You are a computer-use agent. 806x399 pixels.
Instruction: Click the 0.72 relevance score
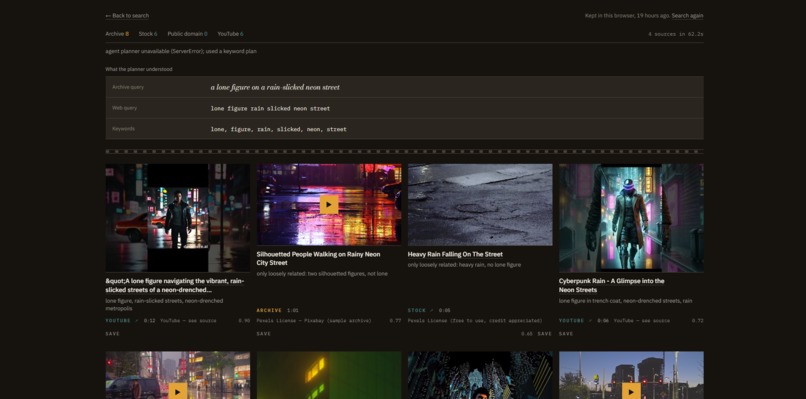click(698, 320)
